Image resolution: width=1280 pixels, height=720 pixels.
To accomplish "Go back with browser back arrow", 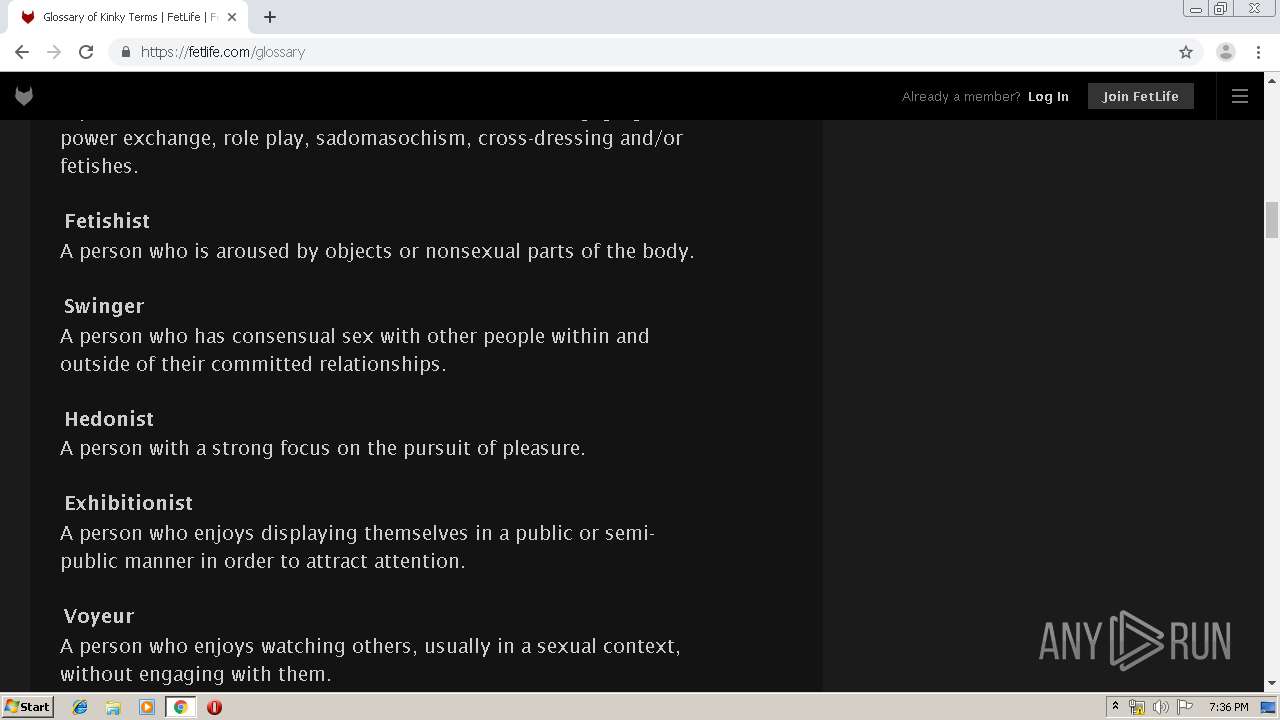I will tap(22, 52).
